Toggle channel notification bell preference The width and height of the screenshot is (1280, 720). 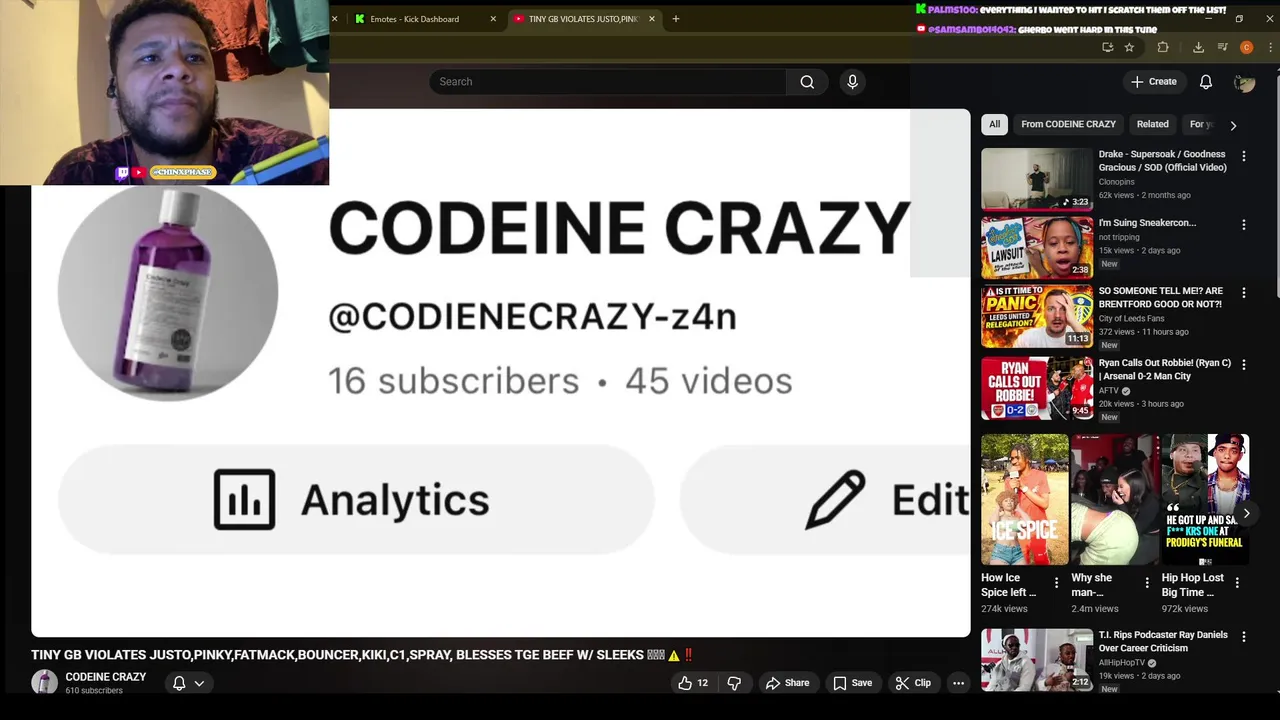pyautogui.click(x=179, y=683)
